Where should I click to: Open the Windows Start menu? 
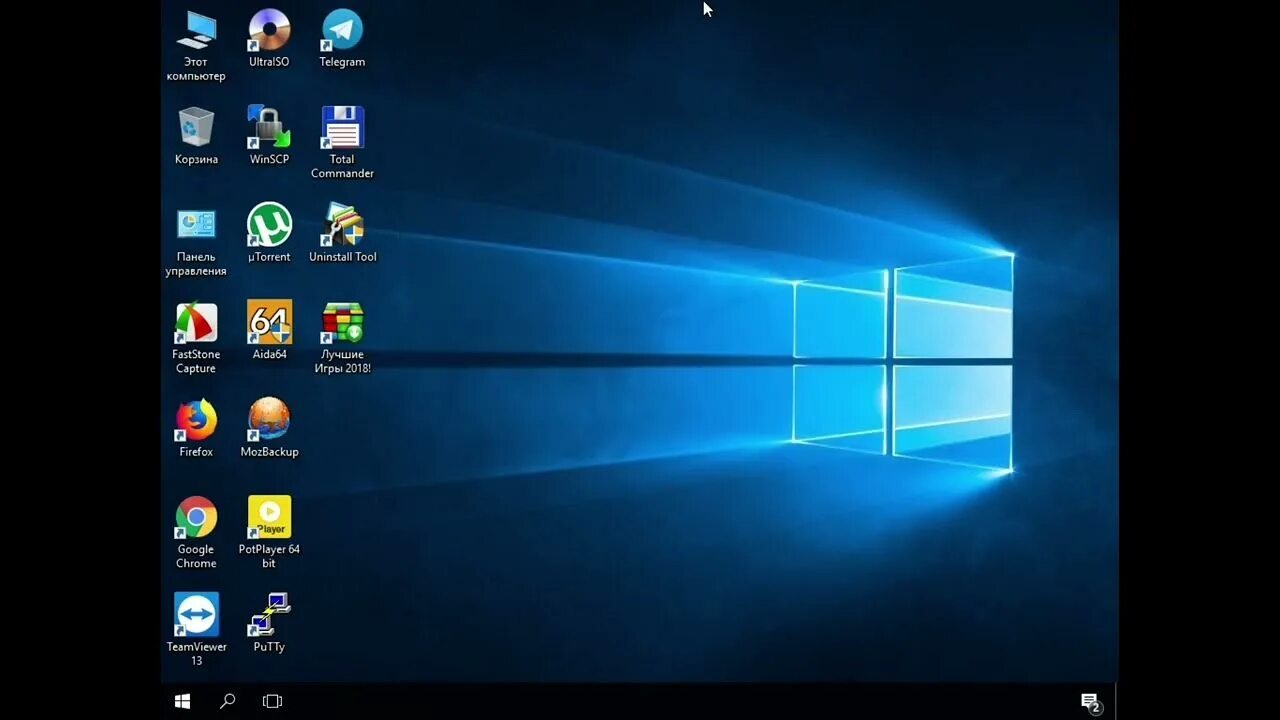tap(182, 702)
